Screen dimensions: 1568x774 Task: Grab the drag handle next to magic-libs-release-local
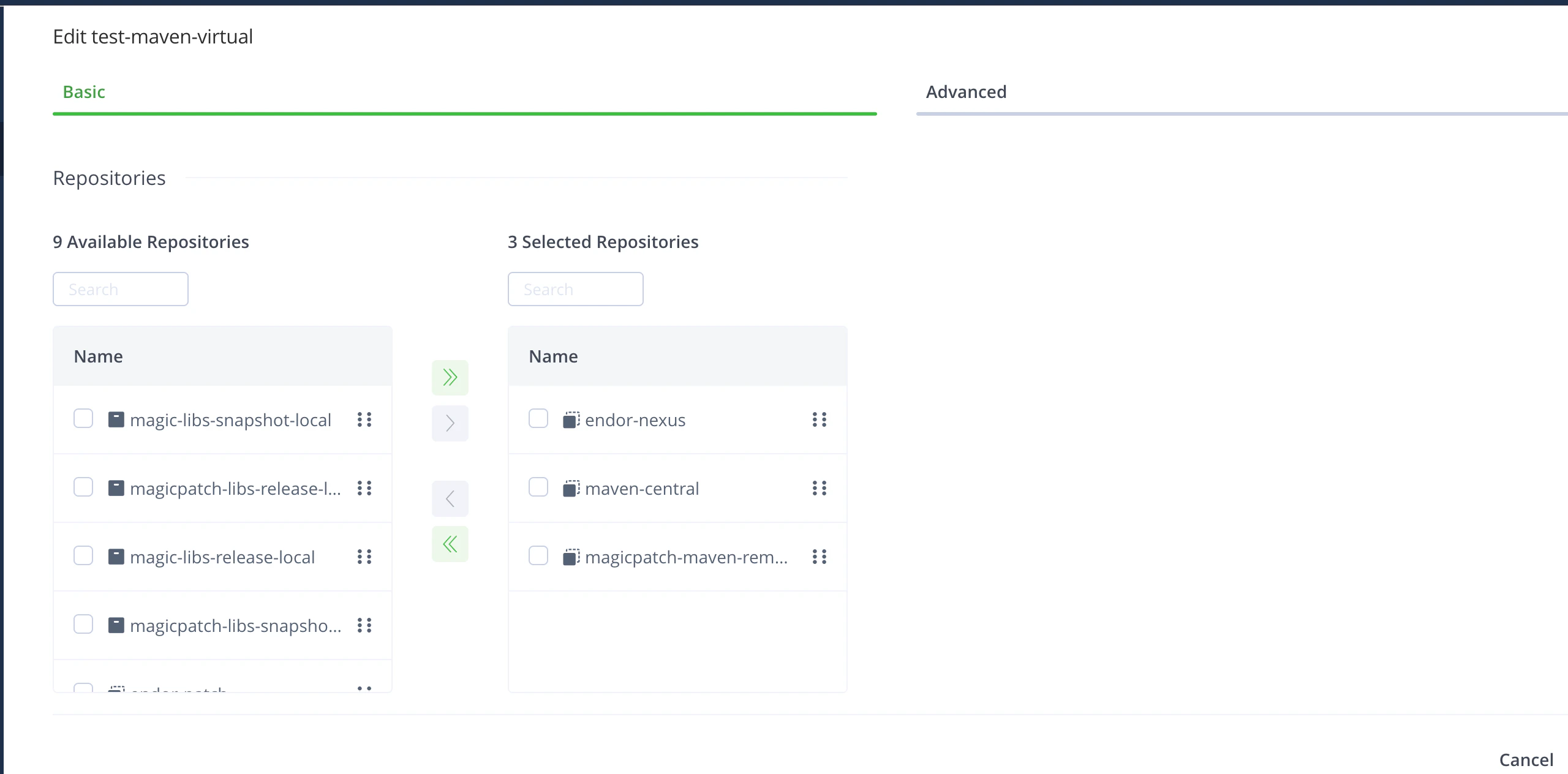364,557
